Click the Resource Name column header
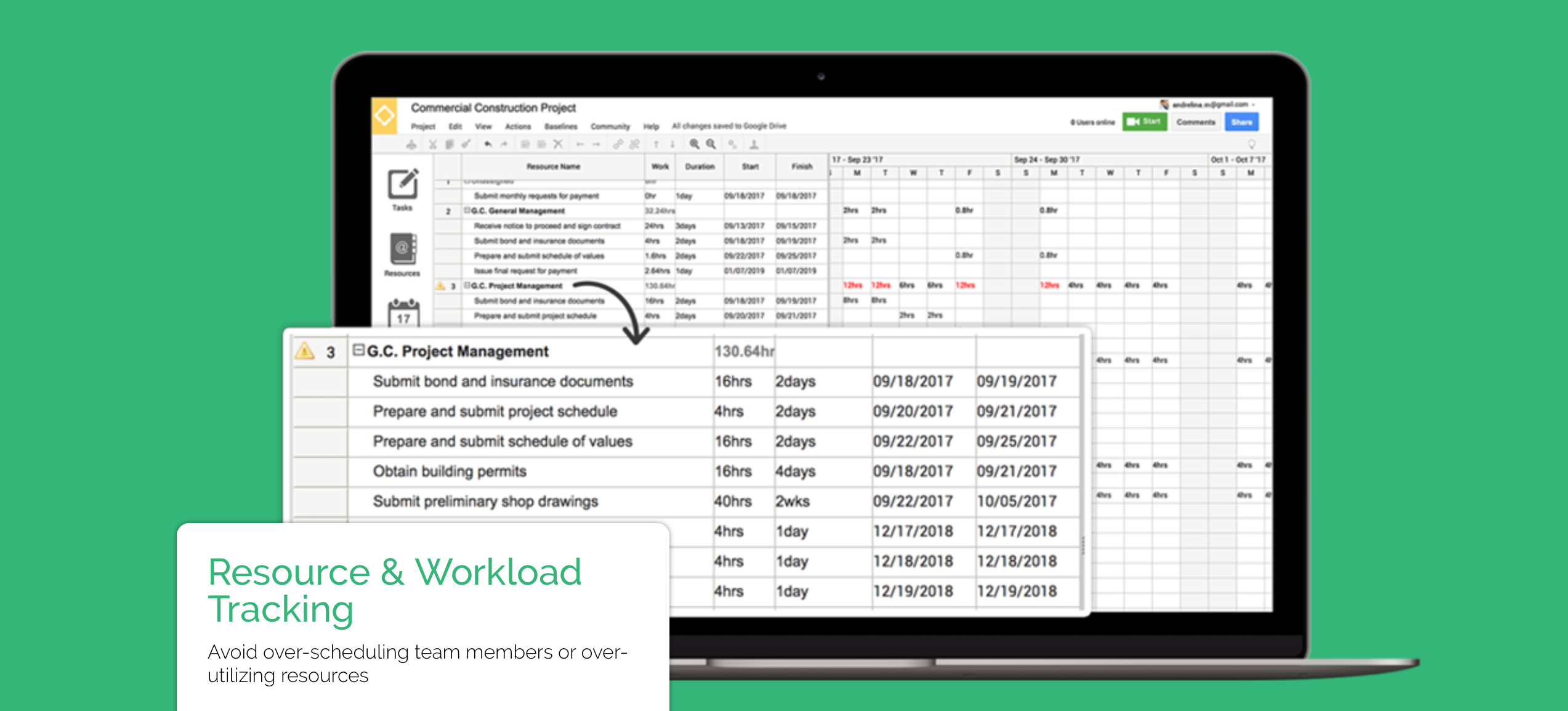 pos(553,166)
